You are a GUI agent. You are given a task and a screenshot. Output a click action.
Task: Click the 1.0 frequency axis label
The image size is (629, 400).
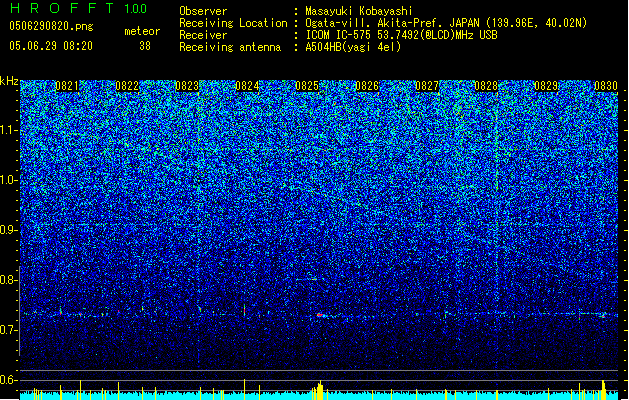[9, 180]
